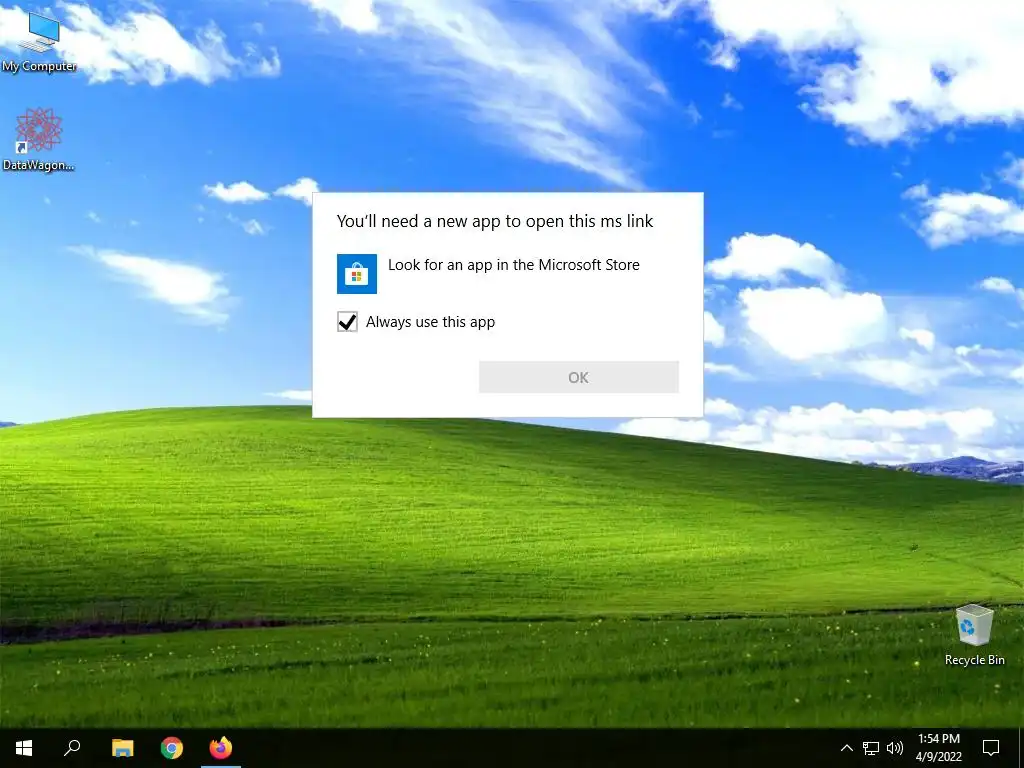Launch Google Chrome from the taskbar
Image resolution: width=1024 pixels, height=768 pixels.
point(172,748)
